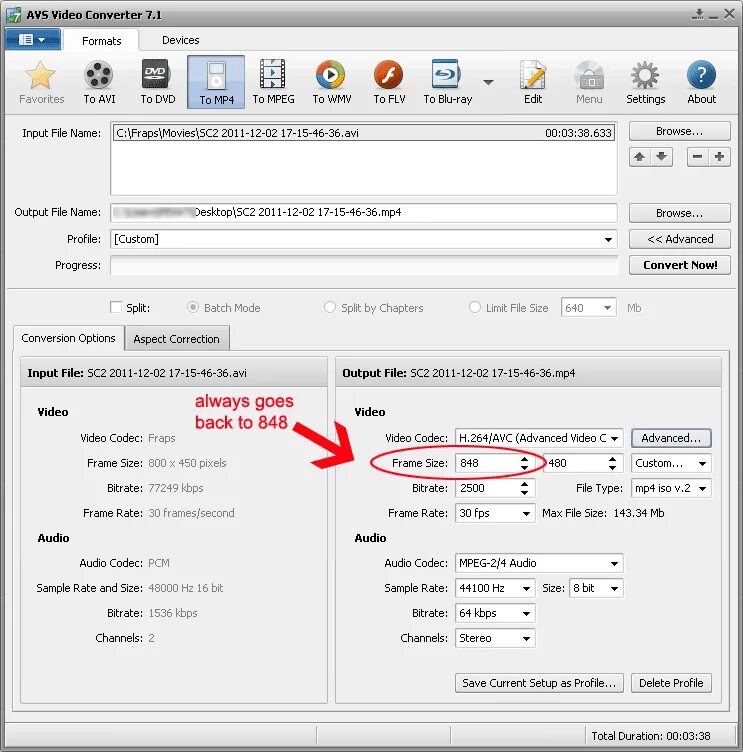Remove input file with minus button
The height and width of the screenshot is (752, 743).
(x=697, y=157)
